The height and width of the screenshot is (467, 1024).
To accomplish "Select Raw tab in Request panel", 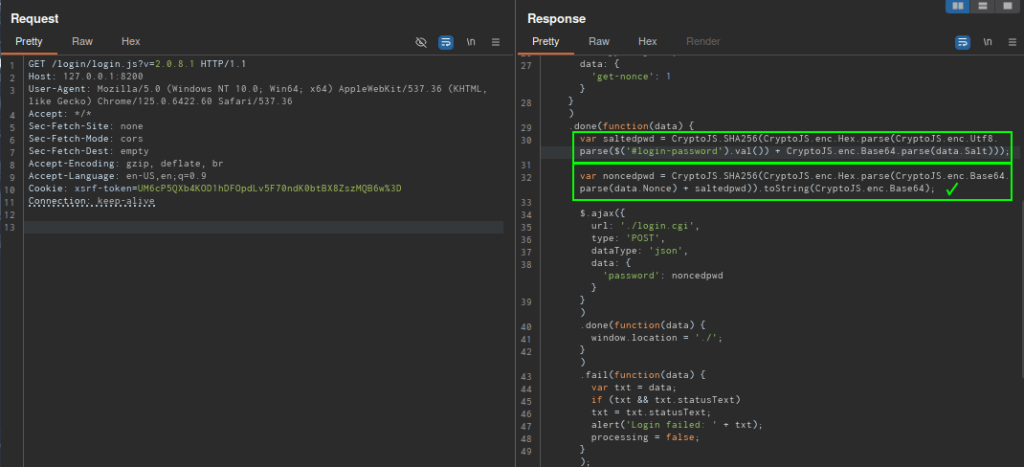I will [82, 42].
